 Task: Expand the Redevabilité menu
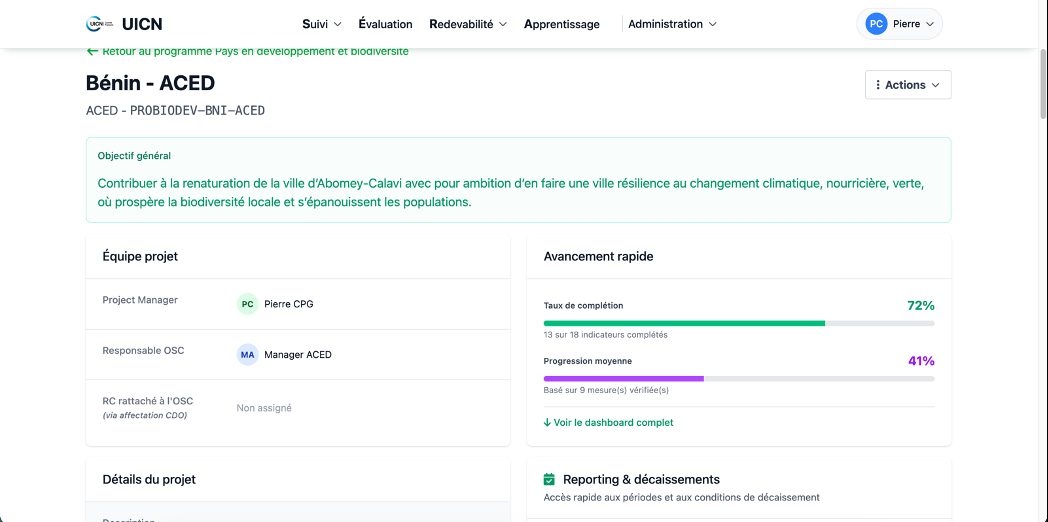pos(468,24)
